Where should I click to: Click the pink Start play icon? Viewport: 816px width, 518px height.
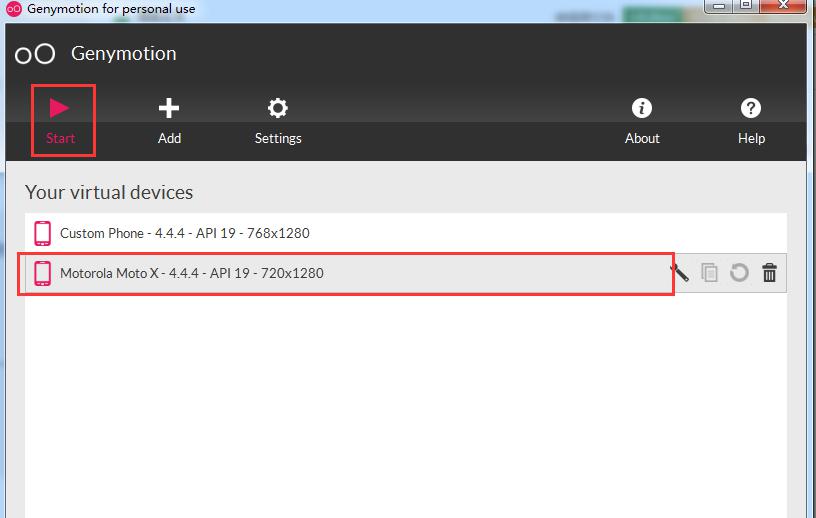(59, 108)
